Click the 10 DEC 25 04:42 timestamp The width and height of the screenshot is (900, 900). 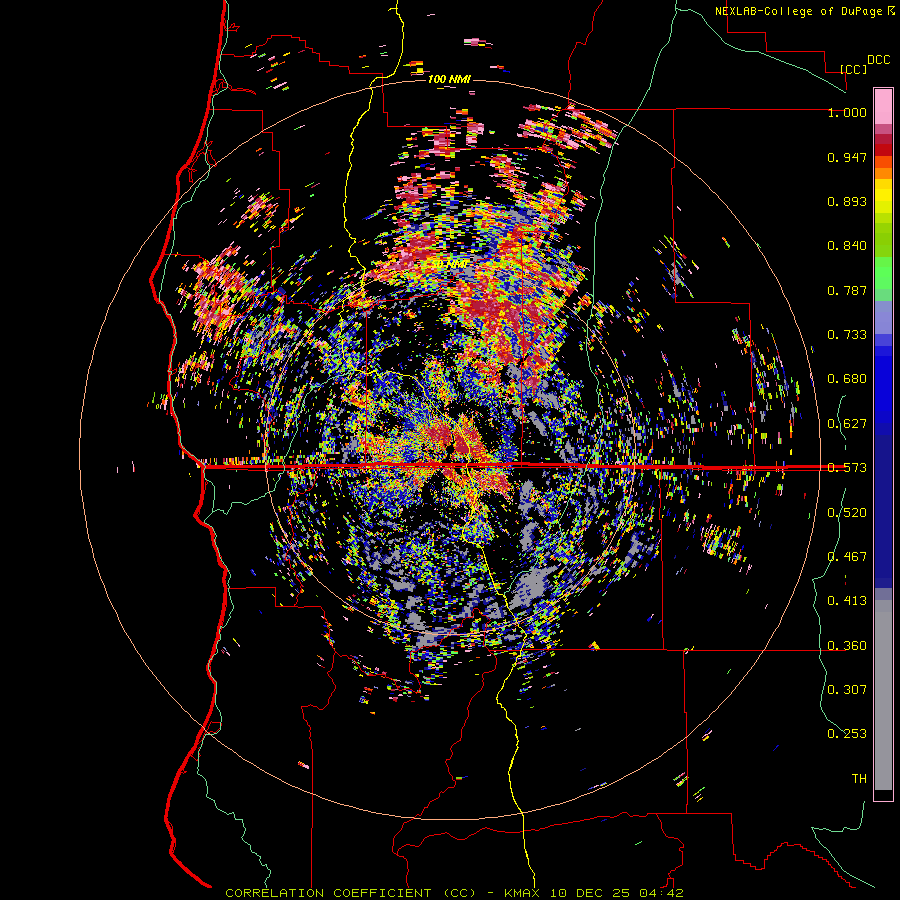tap(616, 893)
